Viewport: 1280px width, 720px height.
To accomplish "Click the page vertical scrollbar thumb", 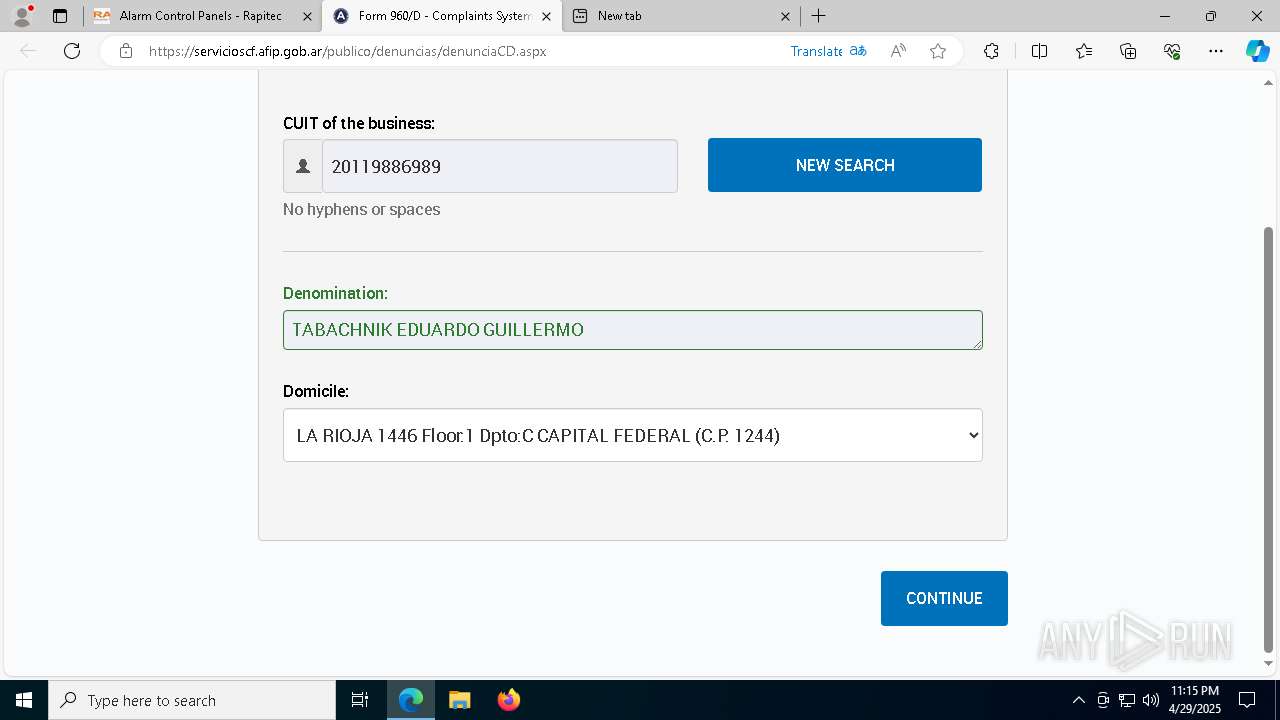I will [1269, 440].
